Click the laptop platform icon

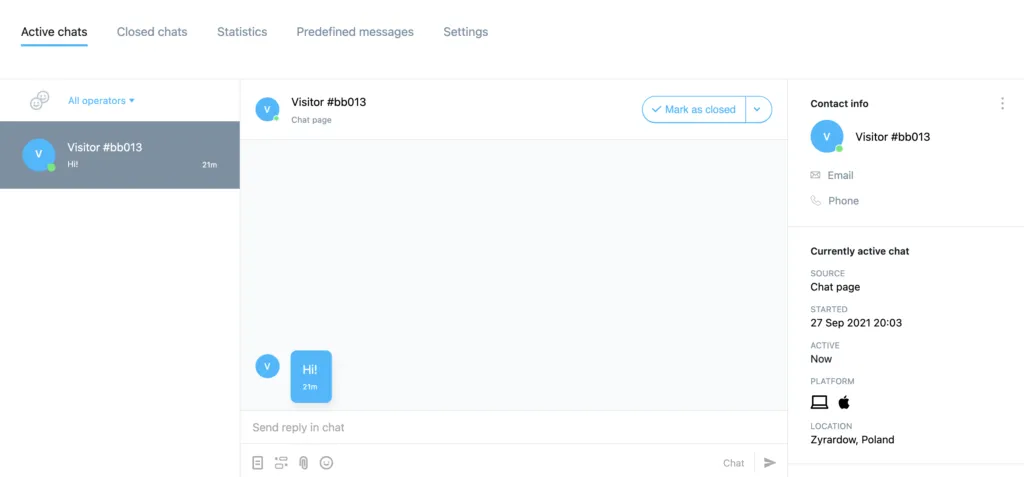pos(819,403)
